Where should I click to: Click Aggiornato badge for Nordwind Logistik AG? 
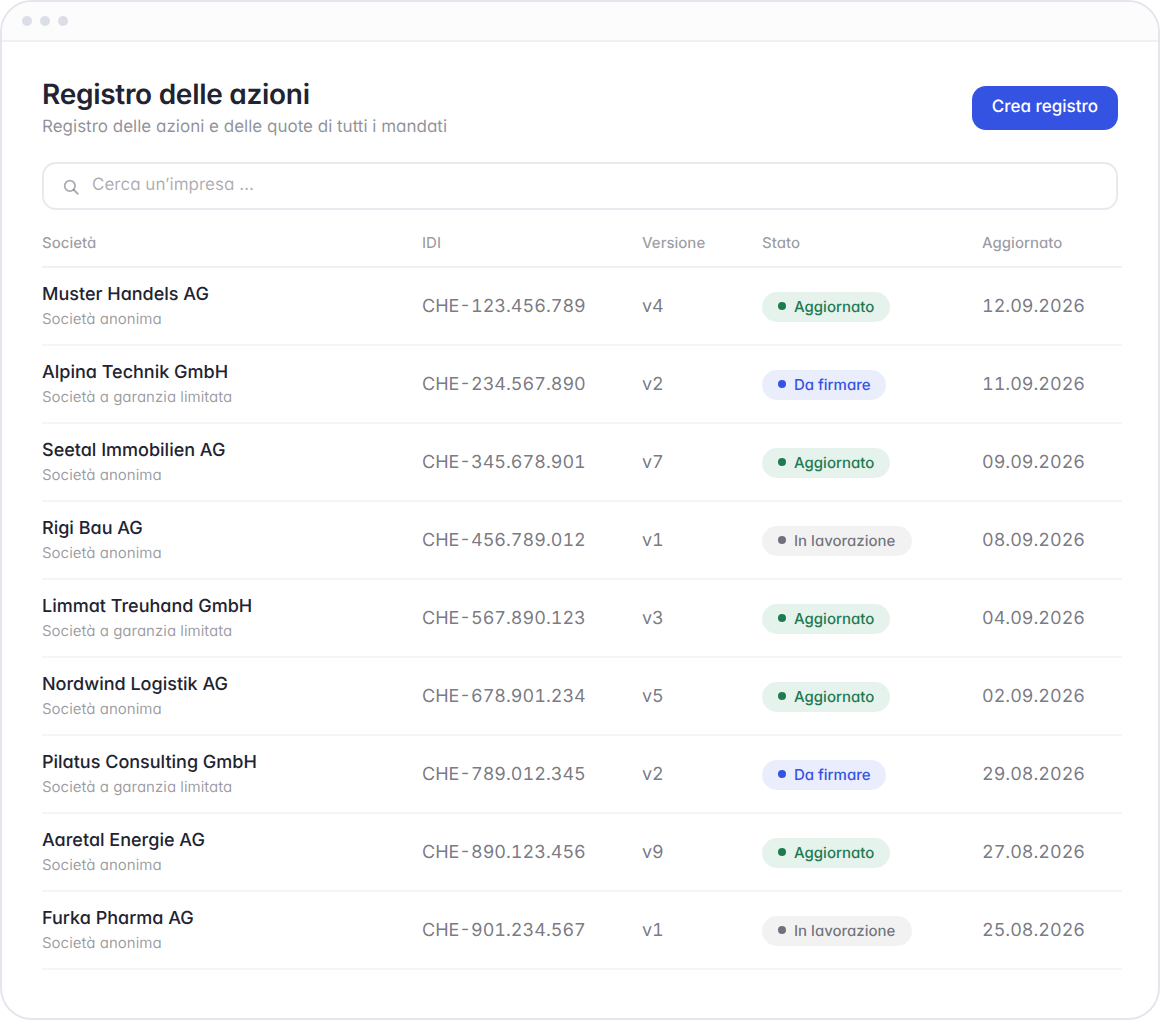click(x=826, y=697)
